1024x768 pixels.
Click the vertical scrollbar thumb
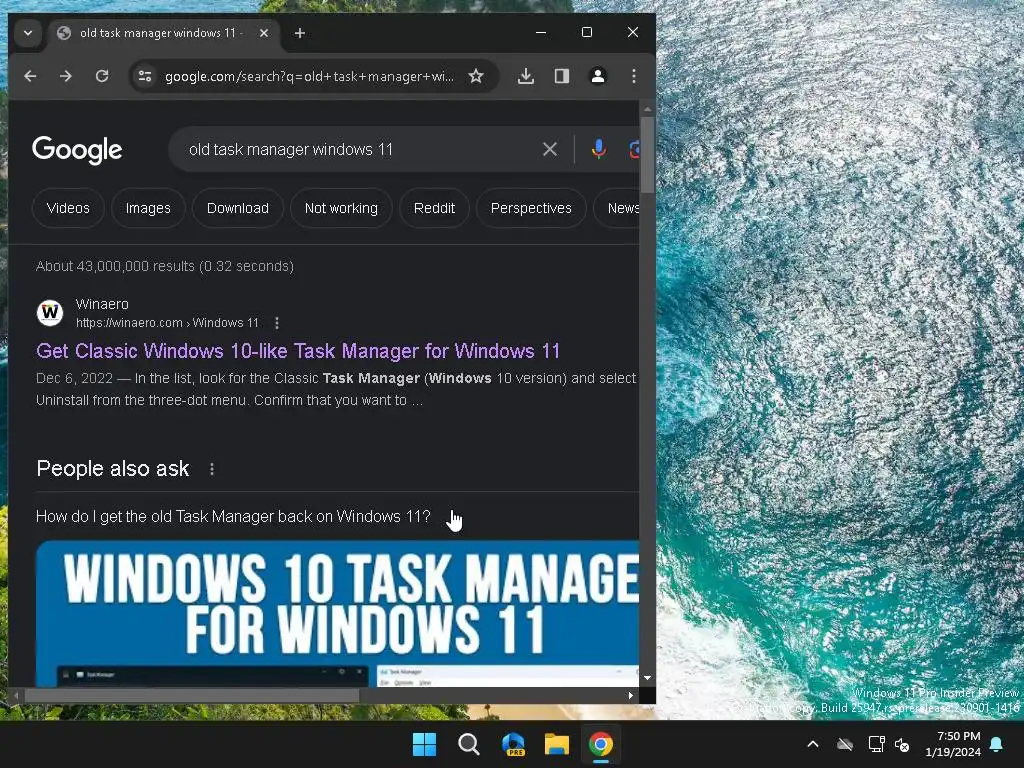coord(647,155)
